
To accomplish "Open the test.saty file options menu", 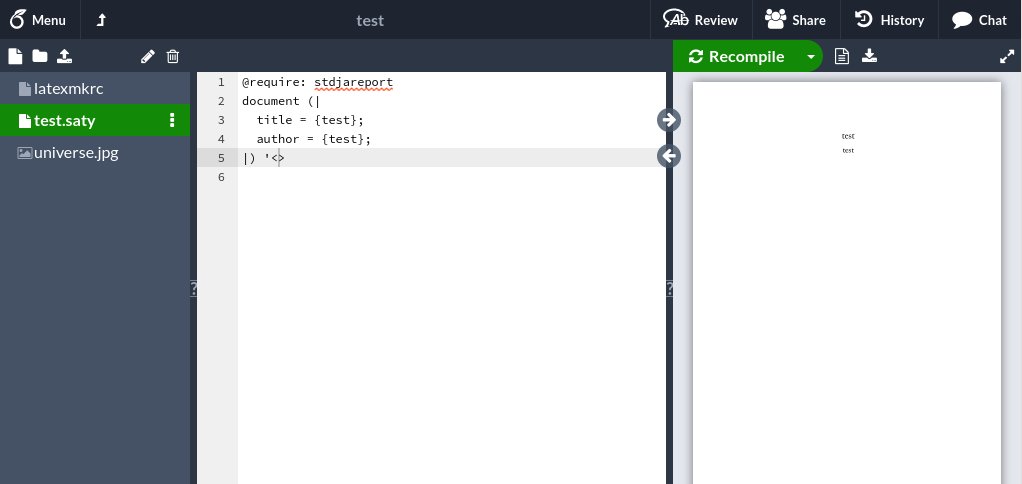I will 172,120.
